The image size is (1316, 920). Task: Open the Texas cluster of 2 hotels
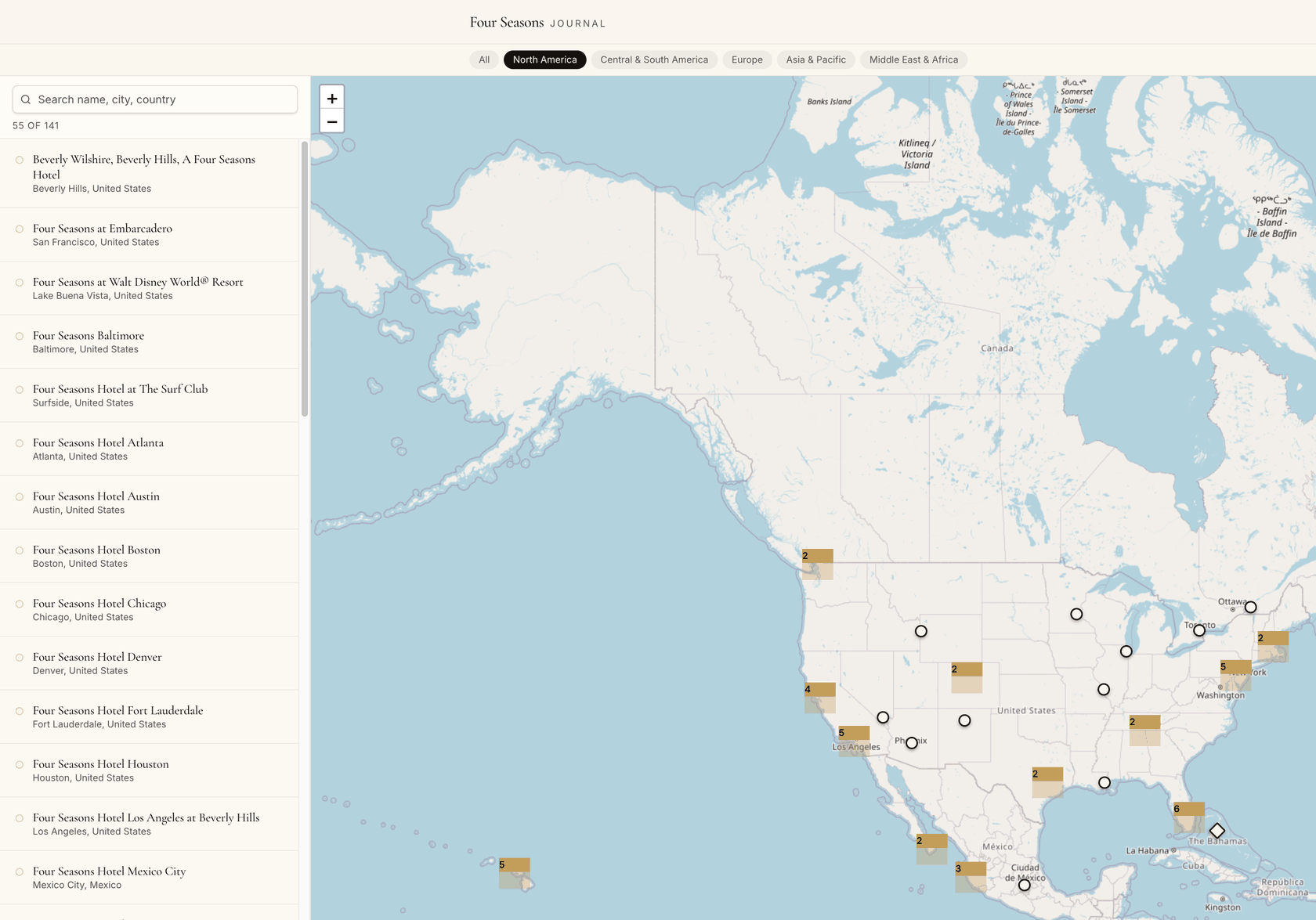tap(1047, 782)
